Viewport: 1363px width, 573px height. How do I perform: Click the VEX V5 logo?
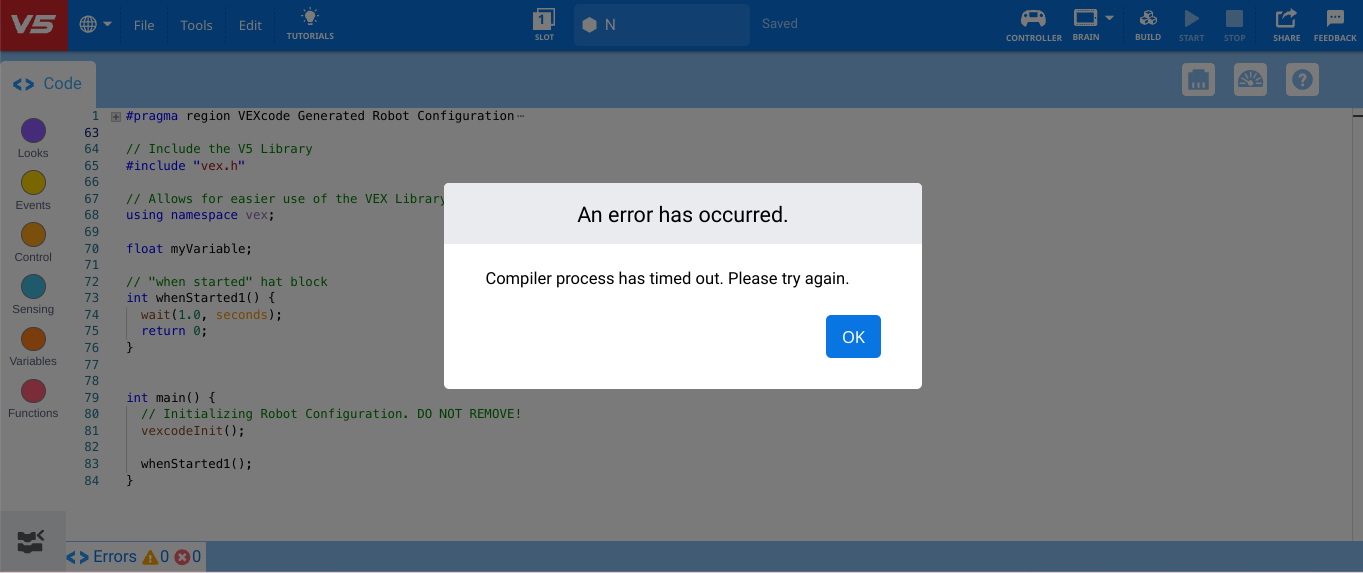click(x=33, y=25)
